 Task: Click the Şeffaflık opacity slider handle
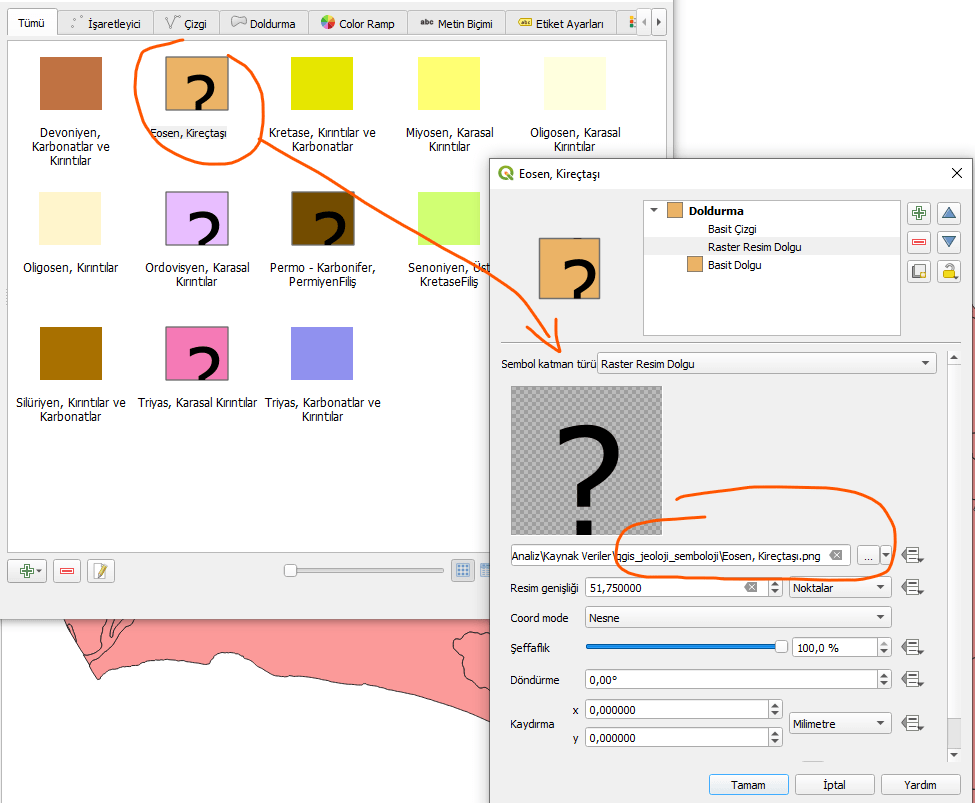[x=781, y=647]
